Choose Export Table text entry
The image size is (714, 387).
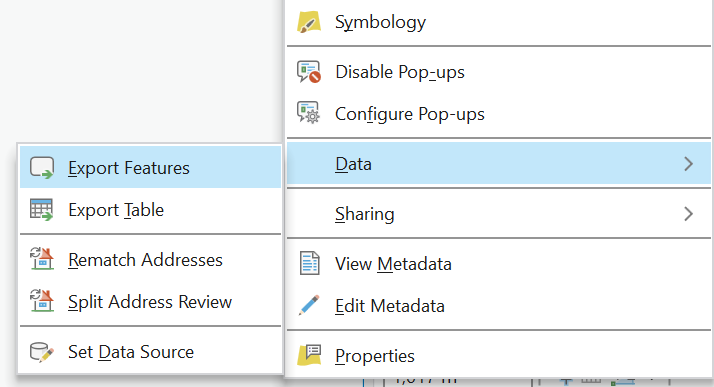coord(116,210)
